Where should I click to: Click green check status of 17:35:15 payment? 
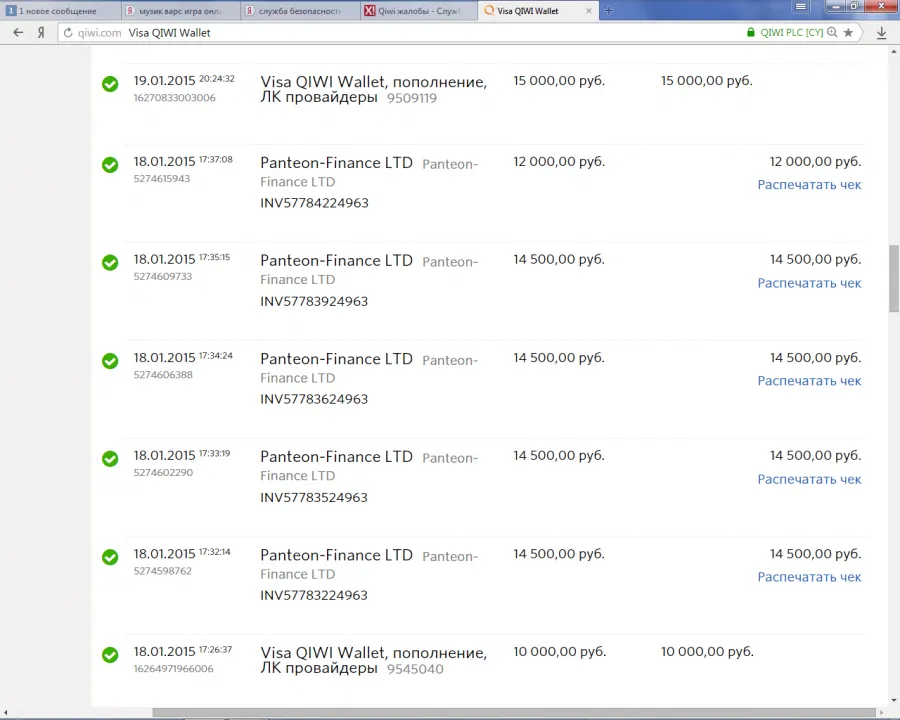(110, 262)
